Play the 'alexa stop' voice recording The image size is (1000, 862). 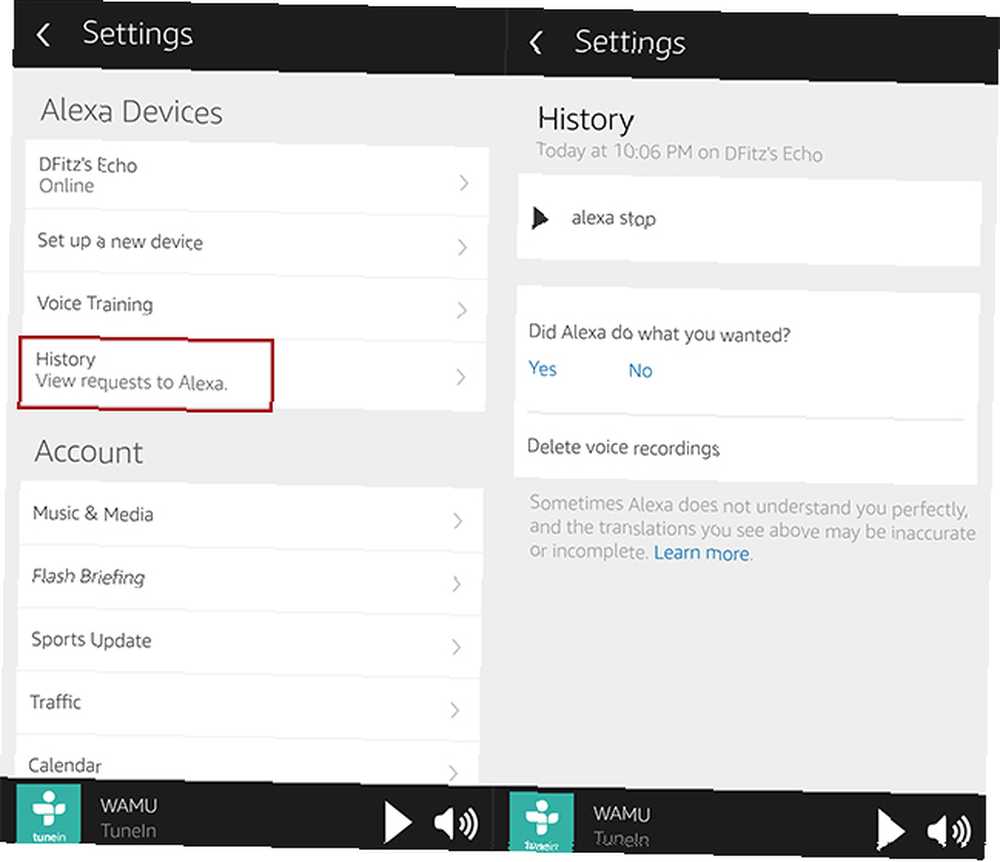coord(540,218)
